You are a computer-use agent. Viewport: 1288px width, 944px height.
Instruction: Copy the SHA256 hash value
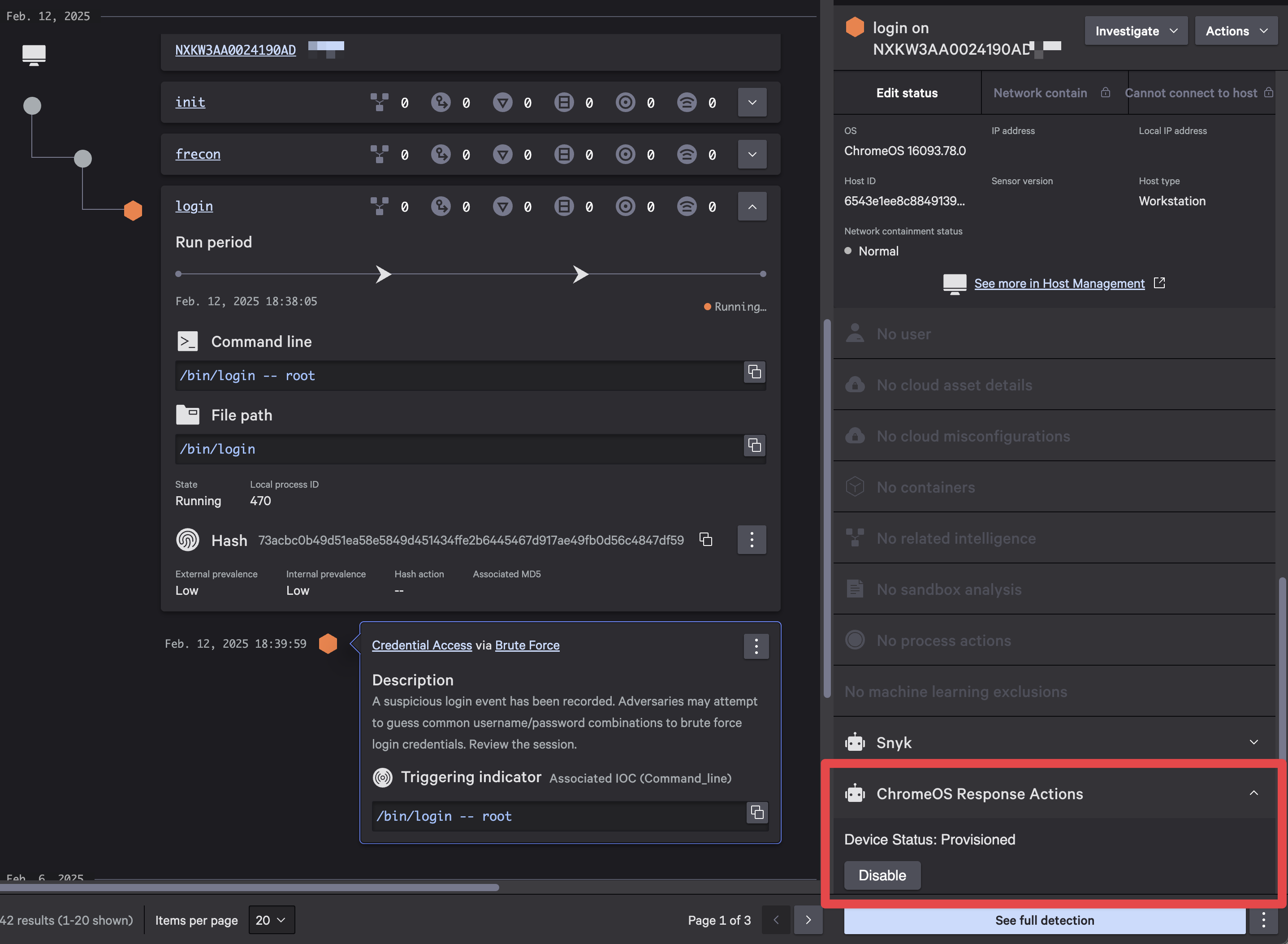[706, 539]
